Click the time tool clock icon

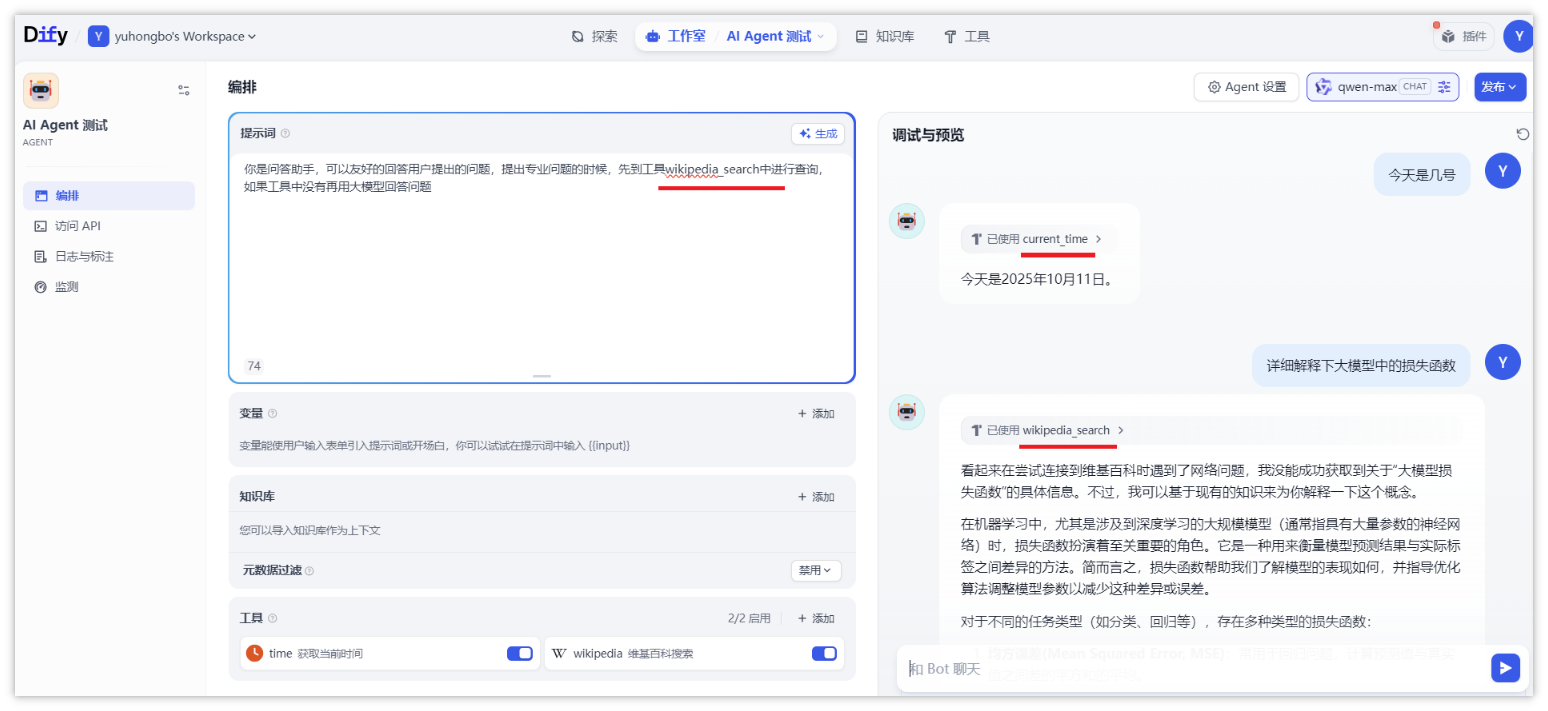(255, 653)
